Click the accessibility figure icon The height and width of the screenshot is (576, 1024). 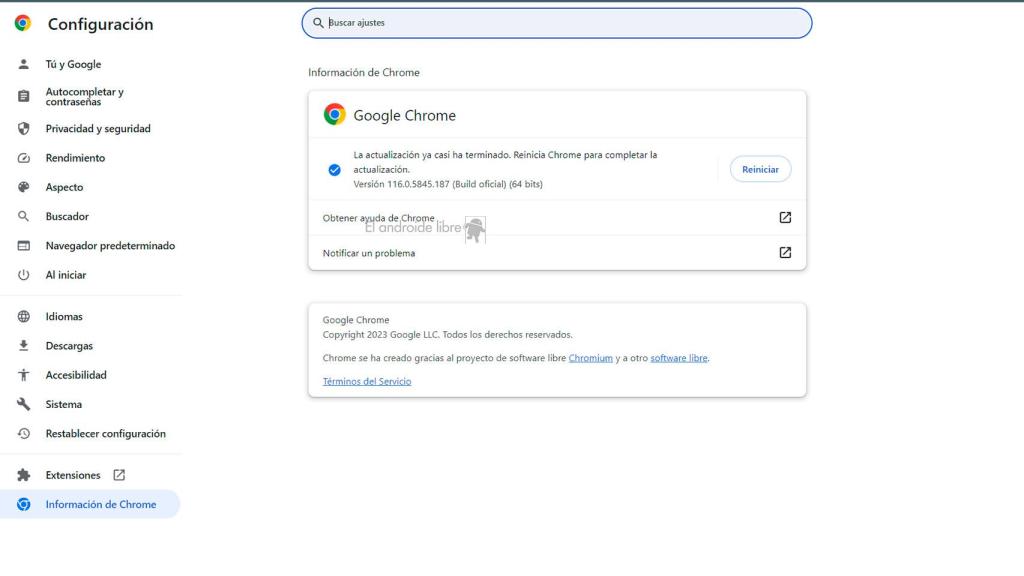[24, 375]
